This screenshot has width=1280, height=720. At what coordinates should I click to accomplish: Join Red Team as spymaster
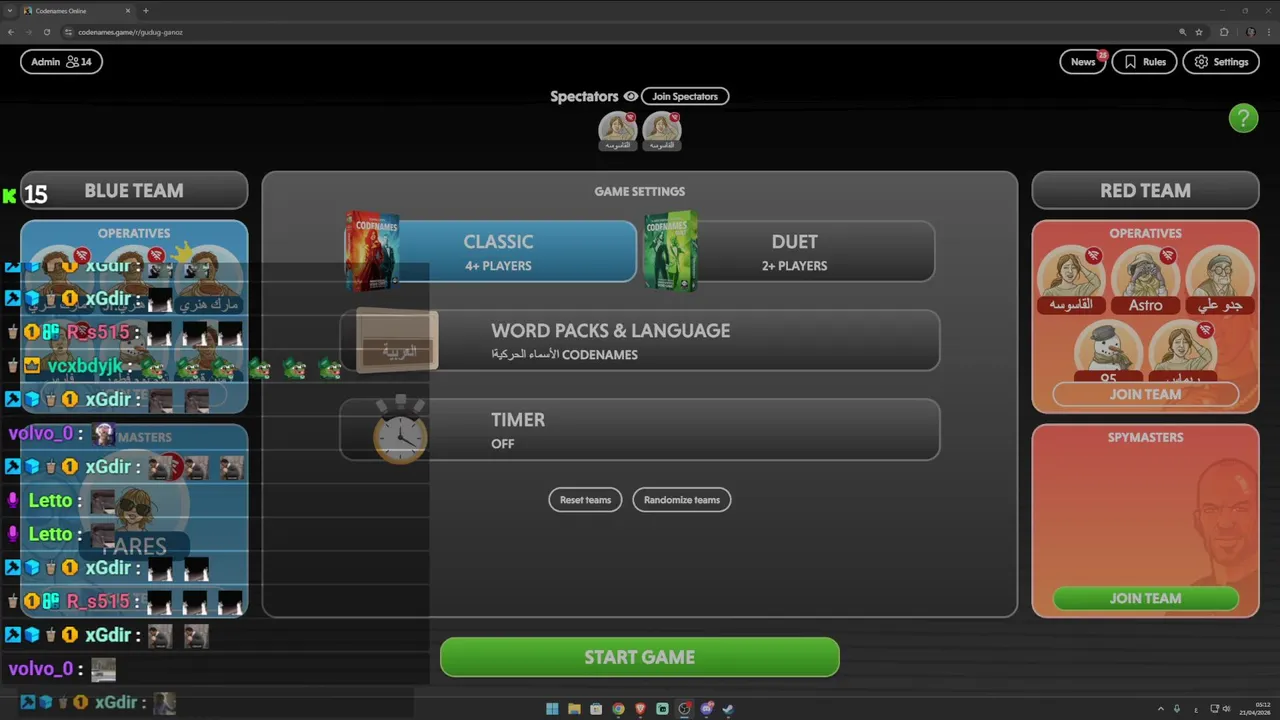[x=1145, y=598]
